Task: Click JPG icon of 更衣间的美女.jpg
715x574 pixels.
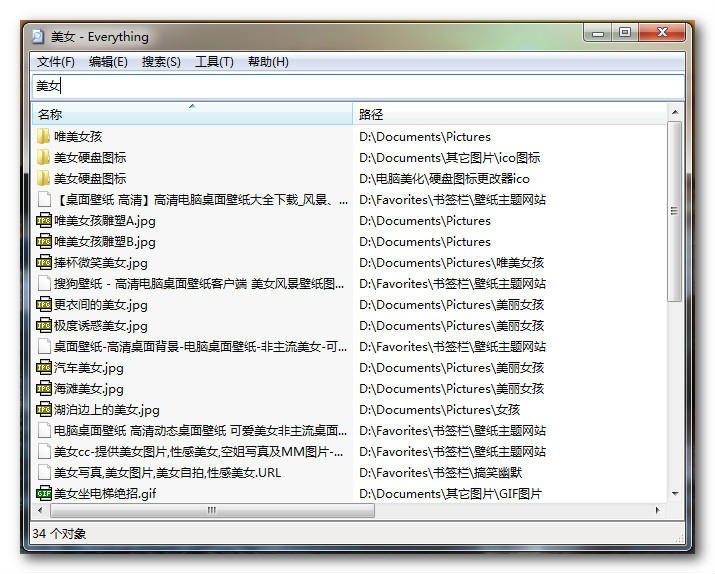Action: [44, 304]
